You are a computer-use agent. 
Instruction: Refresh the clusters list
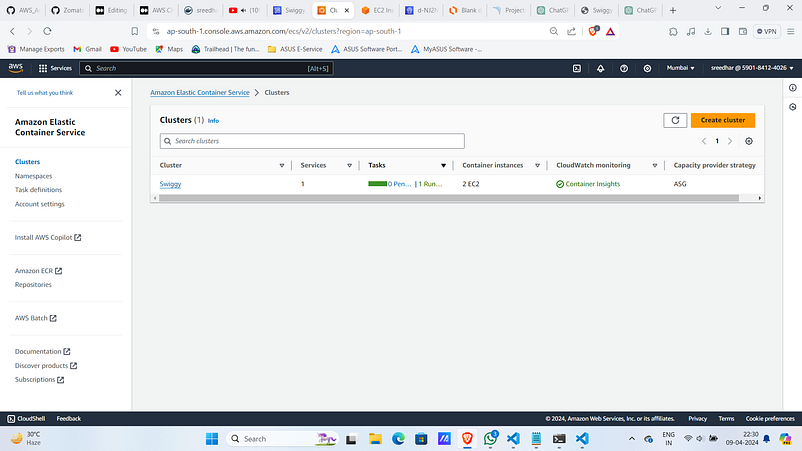coord(675,120)
